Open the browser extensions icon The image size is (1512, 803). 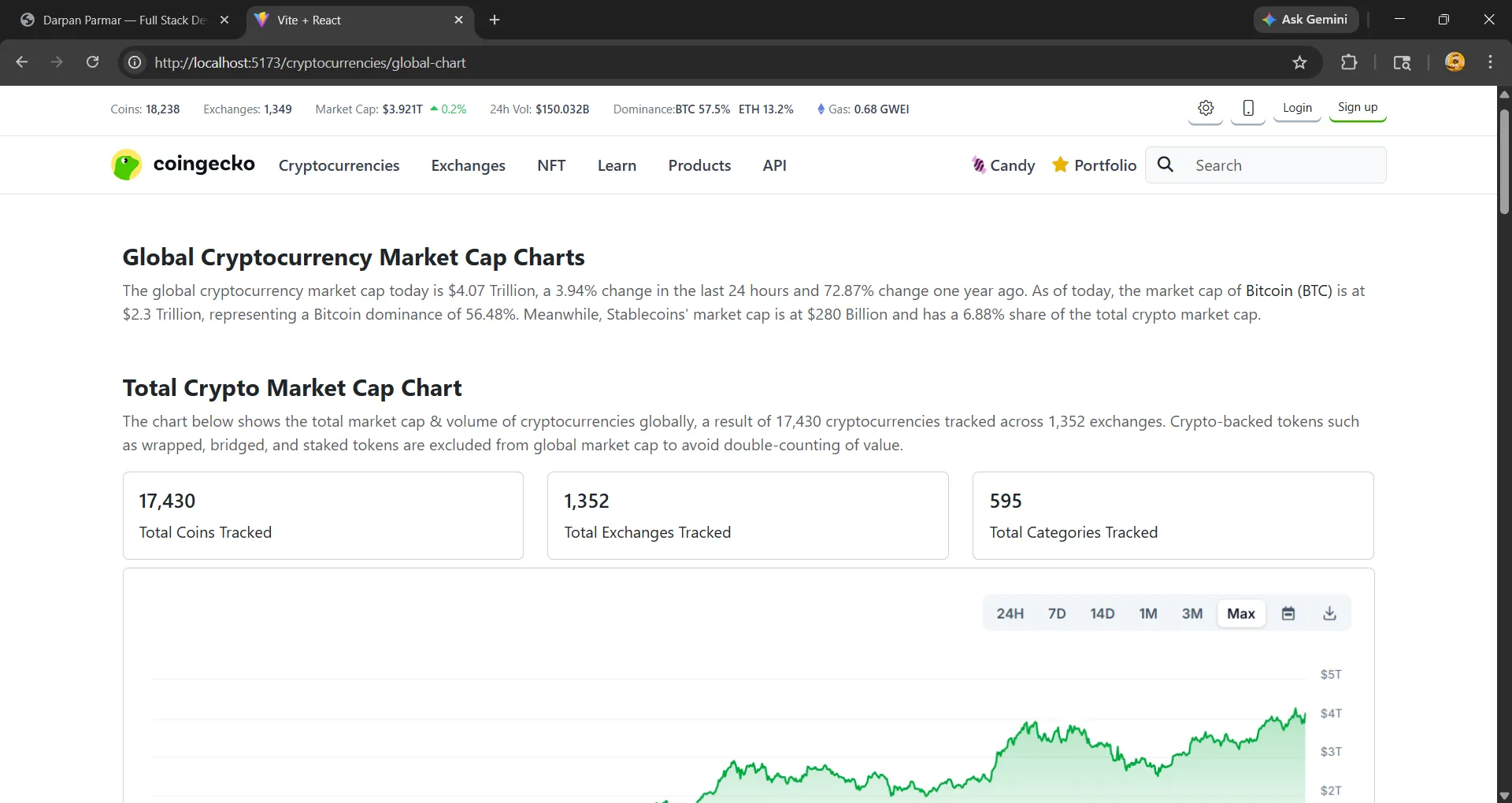click(x=1349, y=62)
